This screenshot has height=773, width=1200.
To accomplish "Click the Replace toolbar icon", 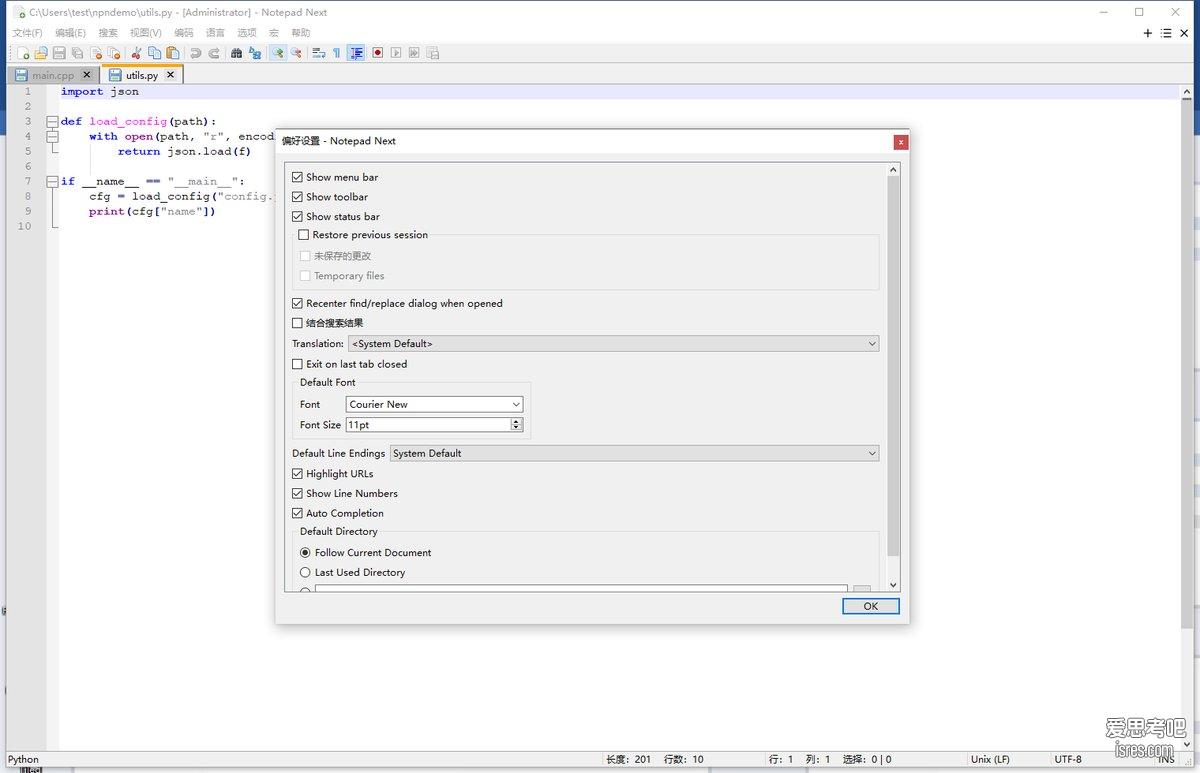I will (x=255, y=53).
